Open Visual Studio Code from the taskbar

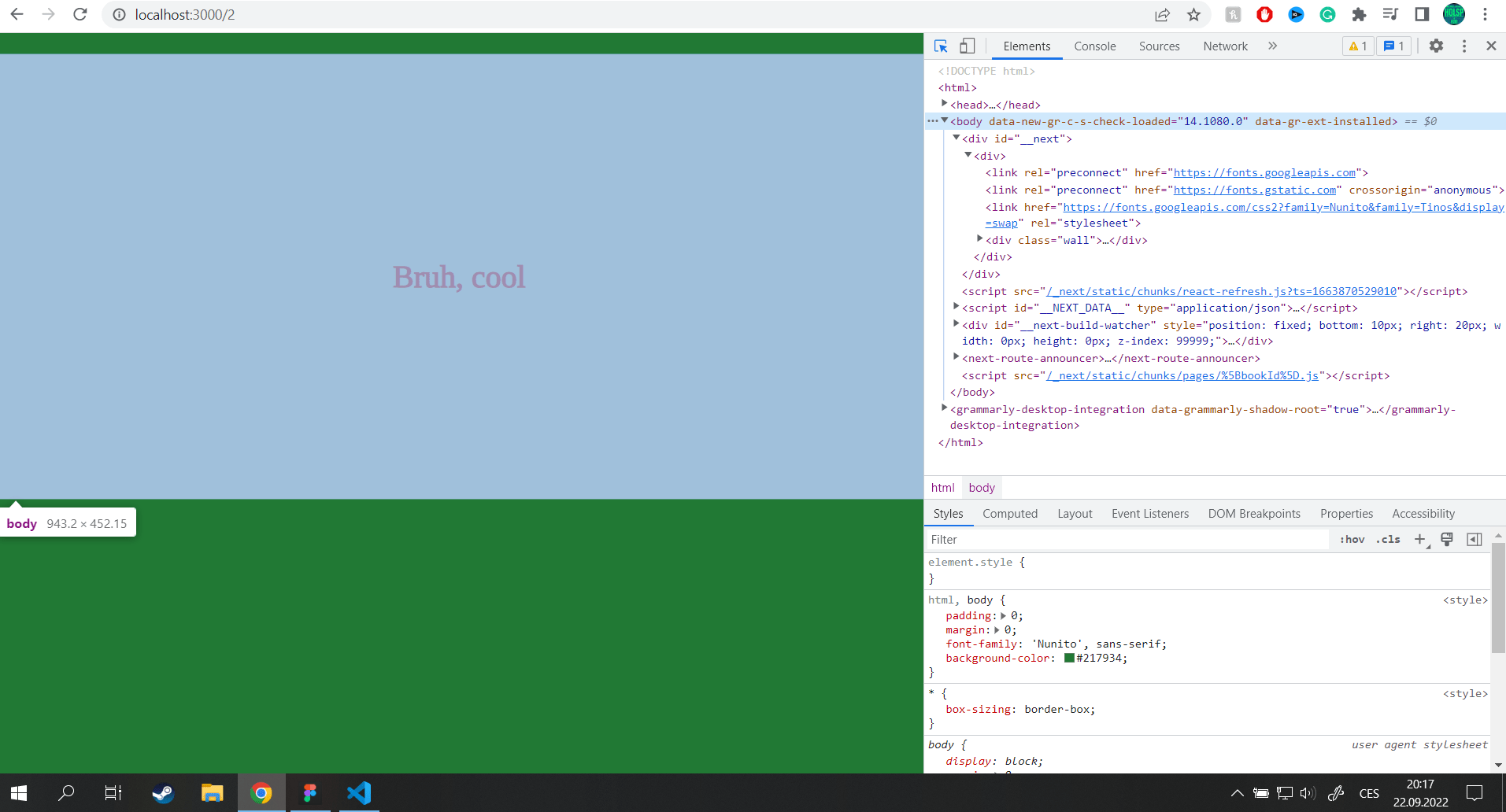pos(359,793)
